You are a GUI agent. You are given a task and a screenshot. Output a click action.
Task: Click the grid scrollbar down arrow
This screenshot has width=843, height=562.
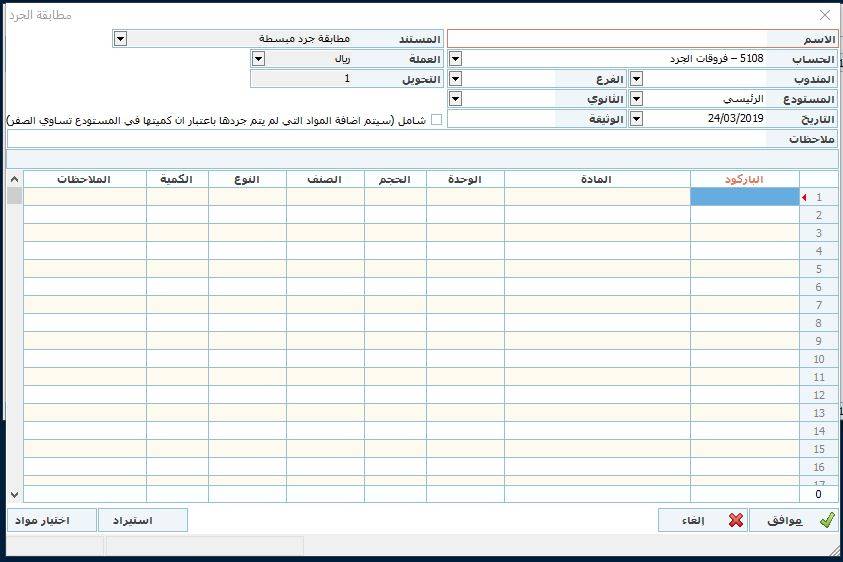click(x=15, y=494)
